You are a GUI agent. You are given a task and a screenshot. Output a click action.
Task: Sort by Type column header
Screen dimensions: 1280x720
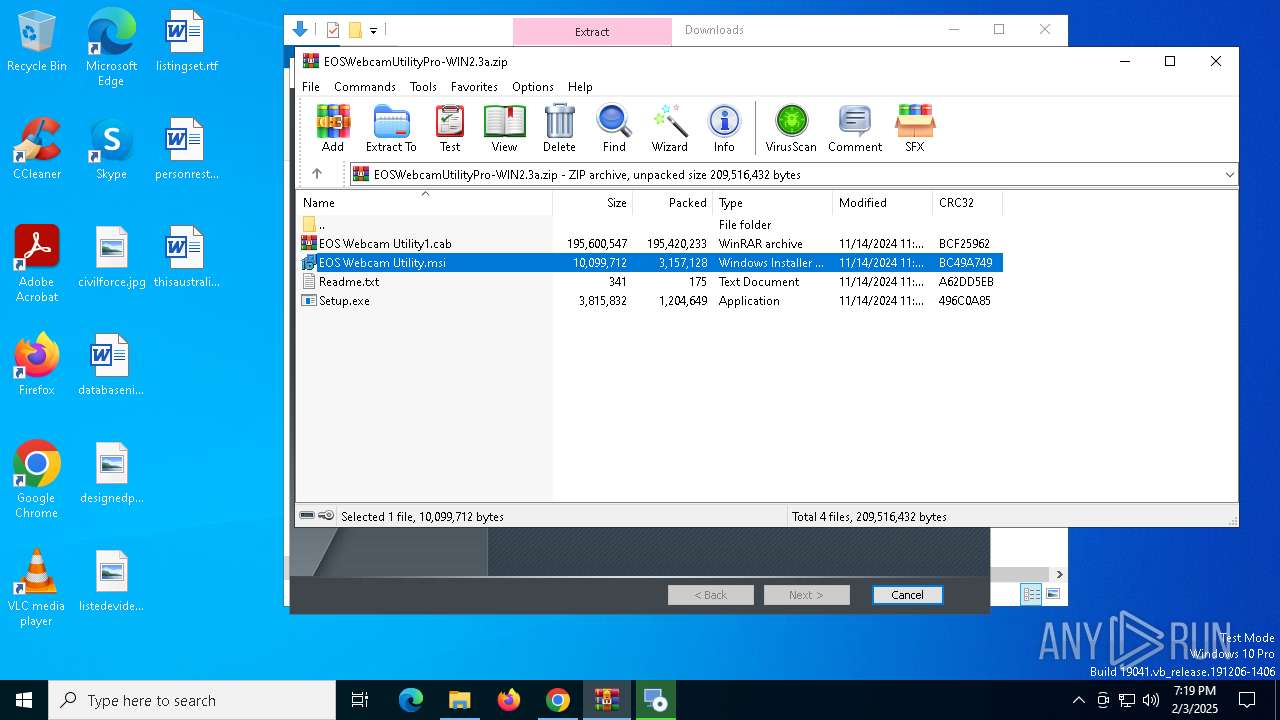(x=773, y=203)
